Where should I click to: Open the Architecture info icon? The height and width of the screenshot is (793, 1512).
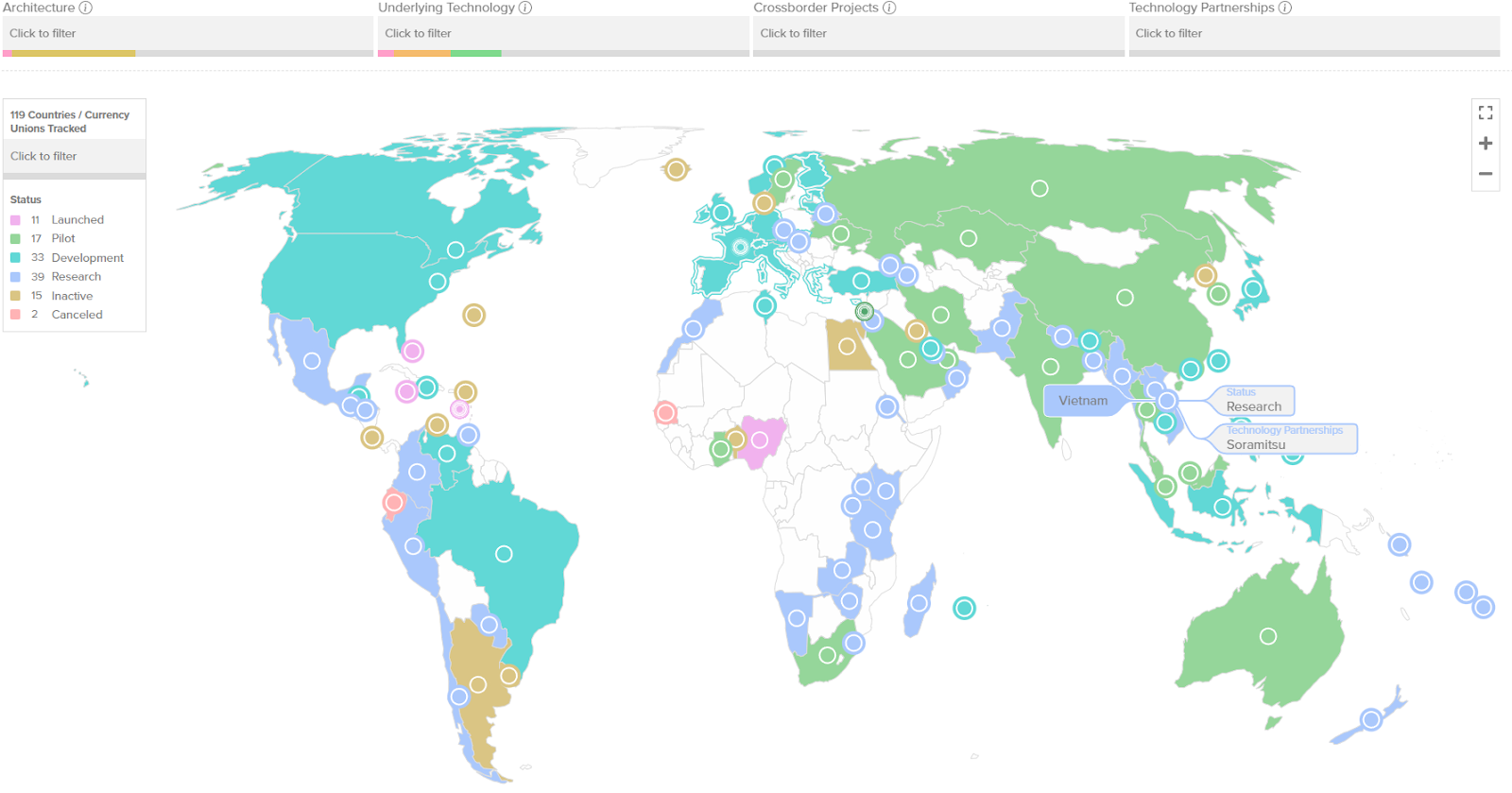pos(85,8)
